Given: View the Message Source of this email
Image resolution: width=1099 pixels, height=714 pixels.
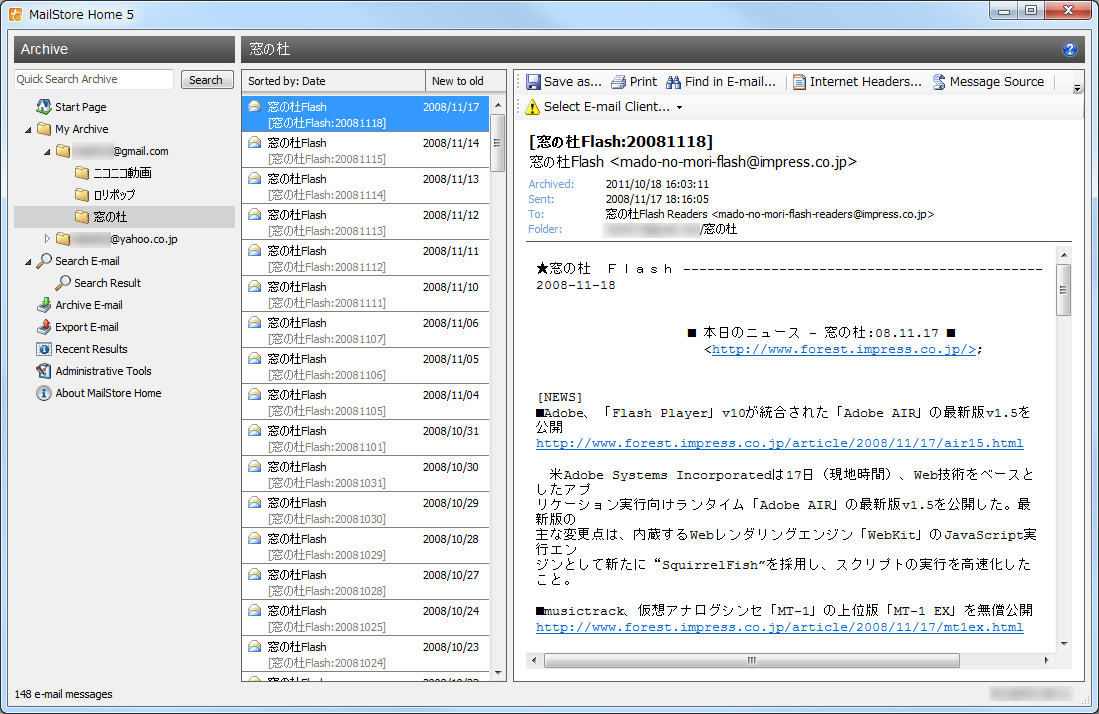Looking at the screenshot, I should pos(989,81).
